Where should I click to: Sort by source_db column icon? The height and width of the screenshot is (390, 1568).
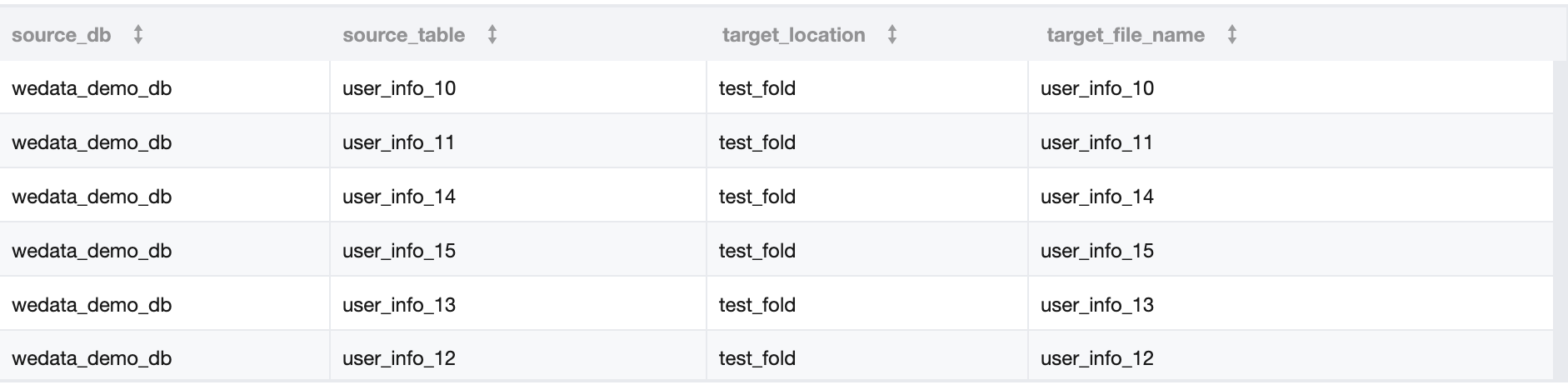click(138, 35)
